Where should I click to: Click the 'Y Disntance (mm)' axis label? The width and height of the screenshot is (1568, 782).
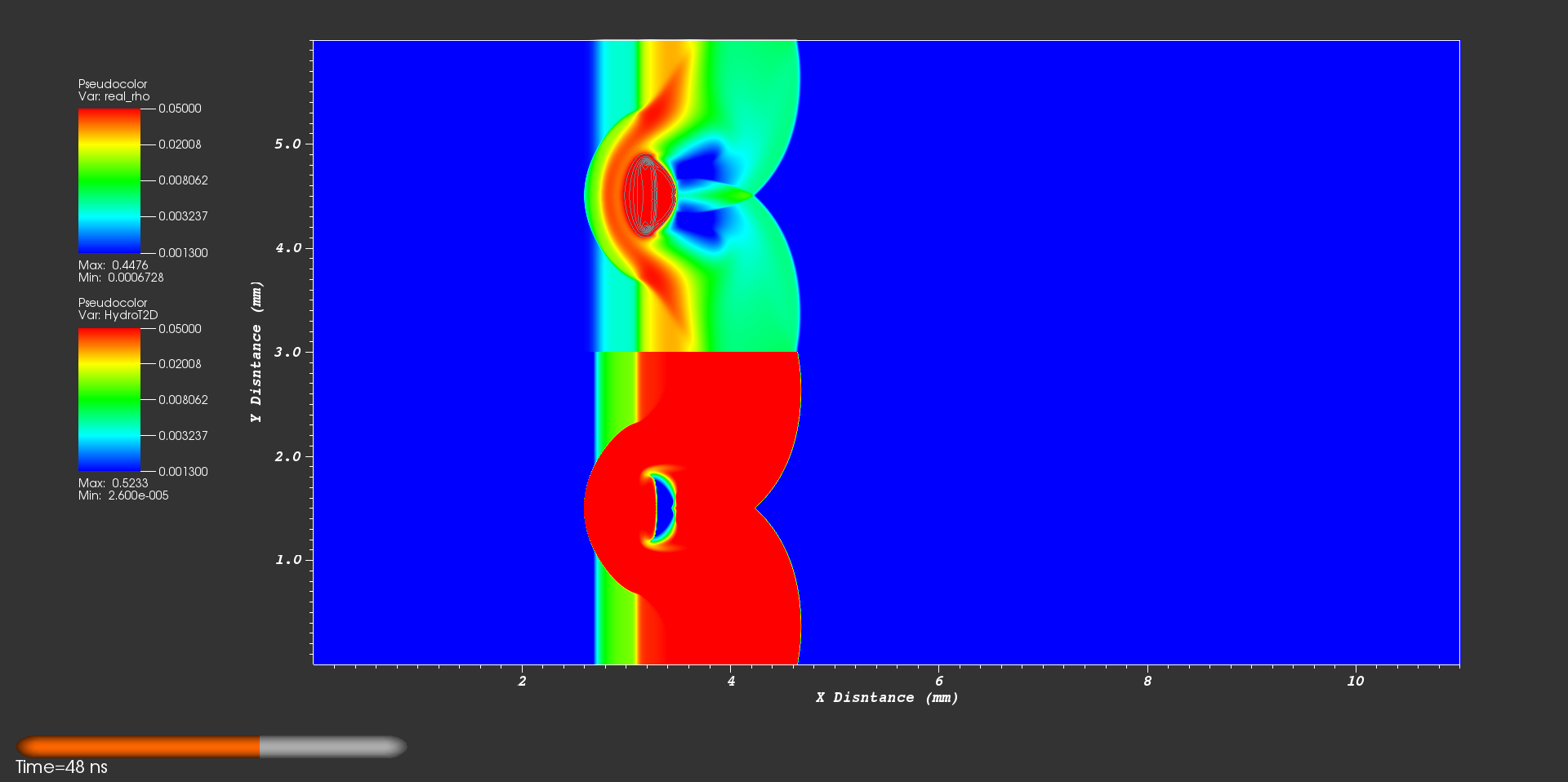256,352
